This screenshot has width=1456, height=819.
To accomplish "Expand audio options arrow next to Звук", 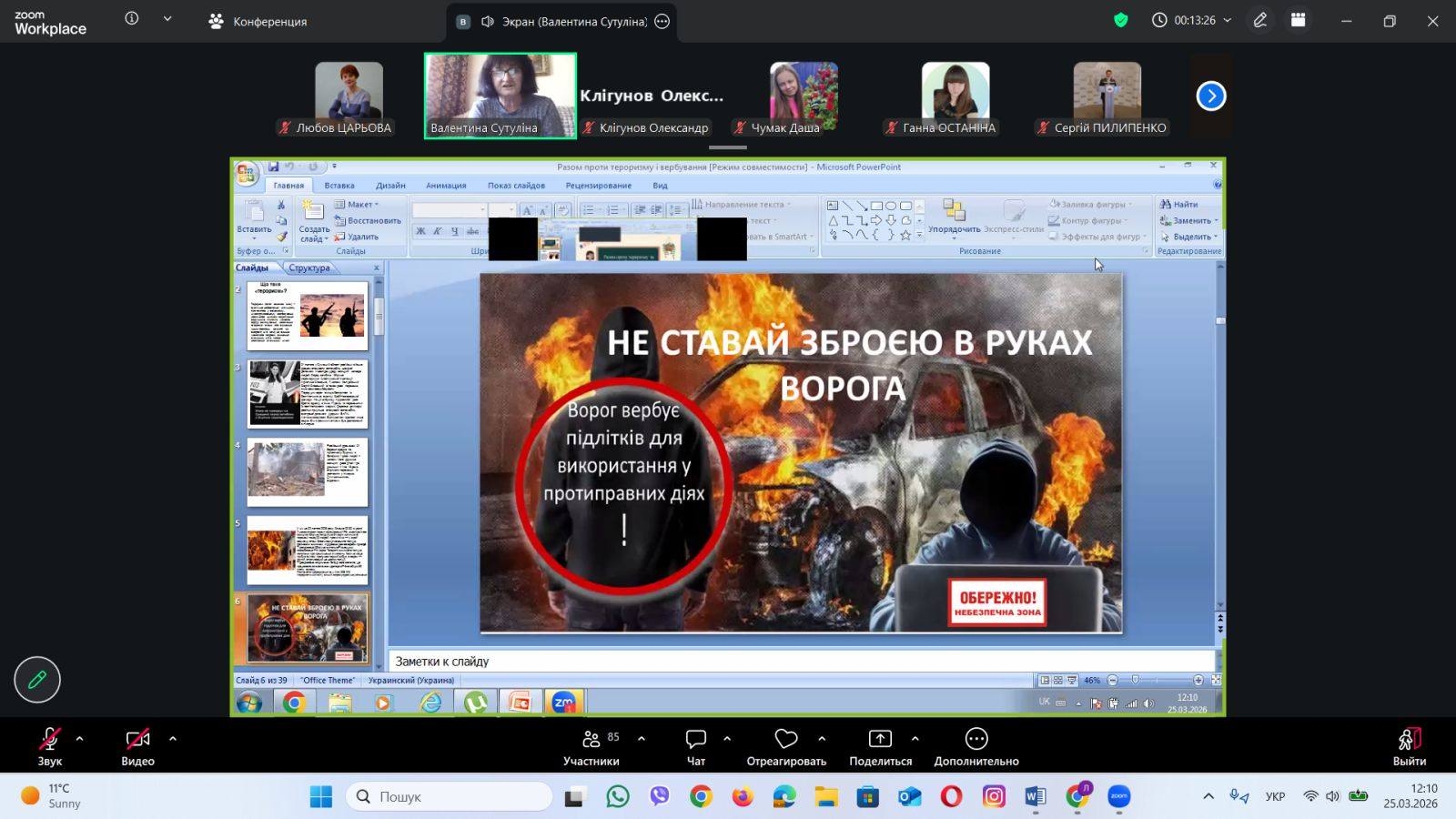I will coord(80,739).
